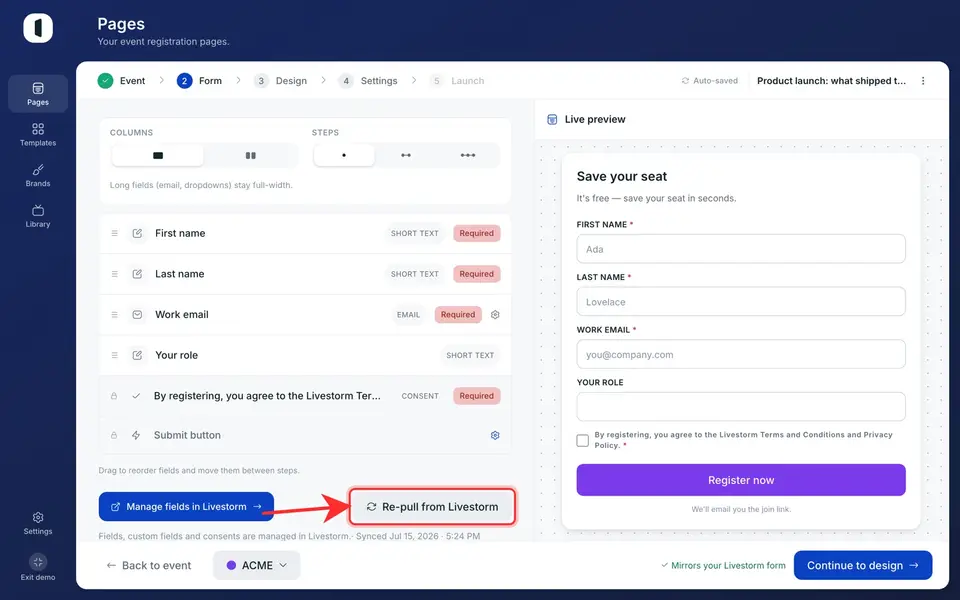Open Templates in the sidebar

pyautogui.click(x=38, y=135)
